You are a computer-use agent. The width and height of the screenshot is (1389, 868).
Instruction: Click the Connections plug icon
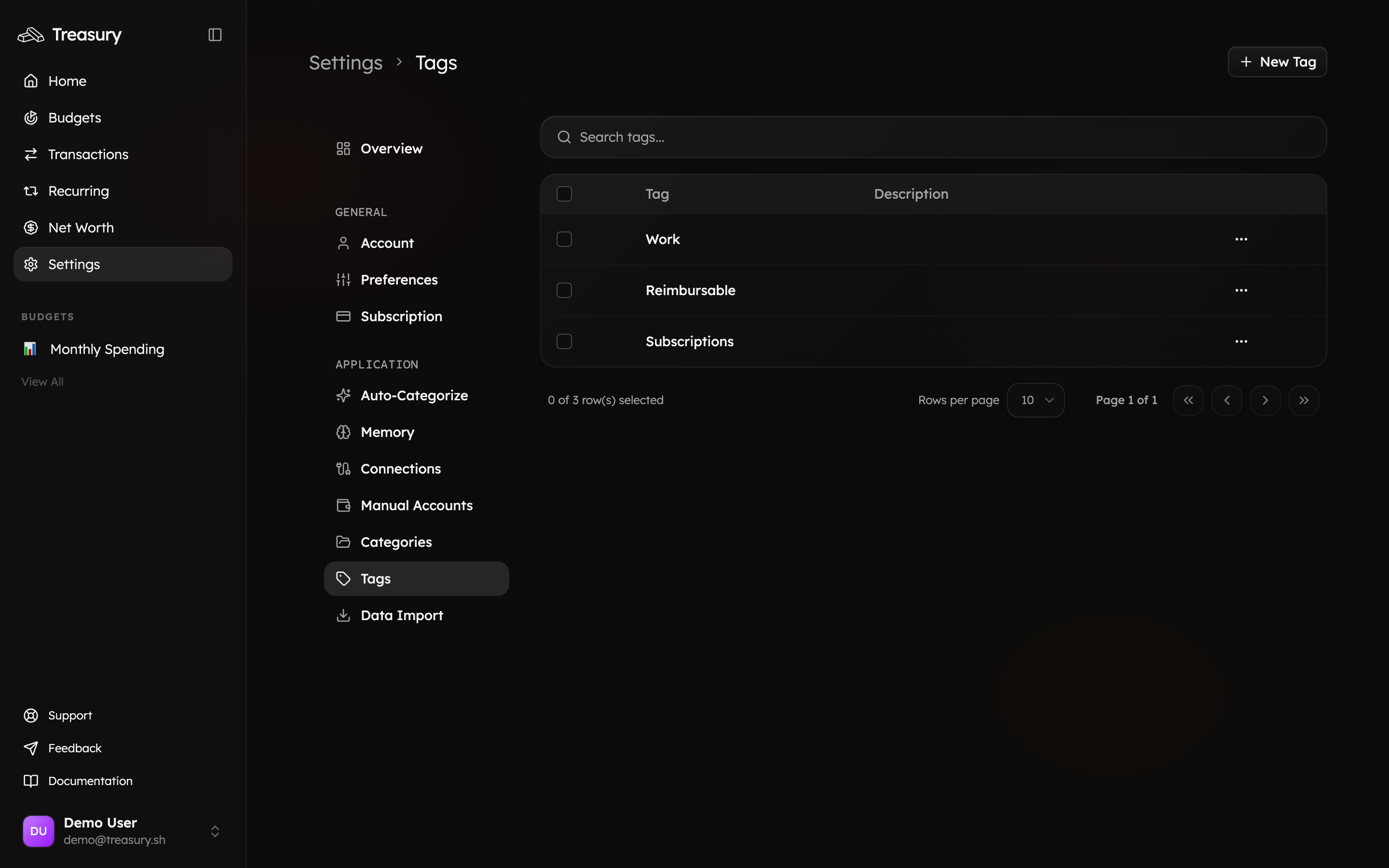pos(343,469)
